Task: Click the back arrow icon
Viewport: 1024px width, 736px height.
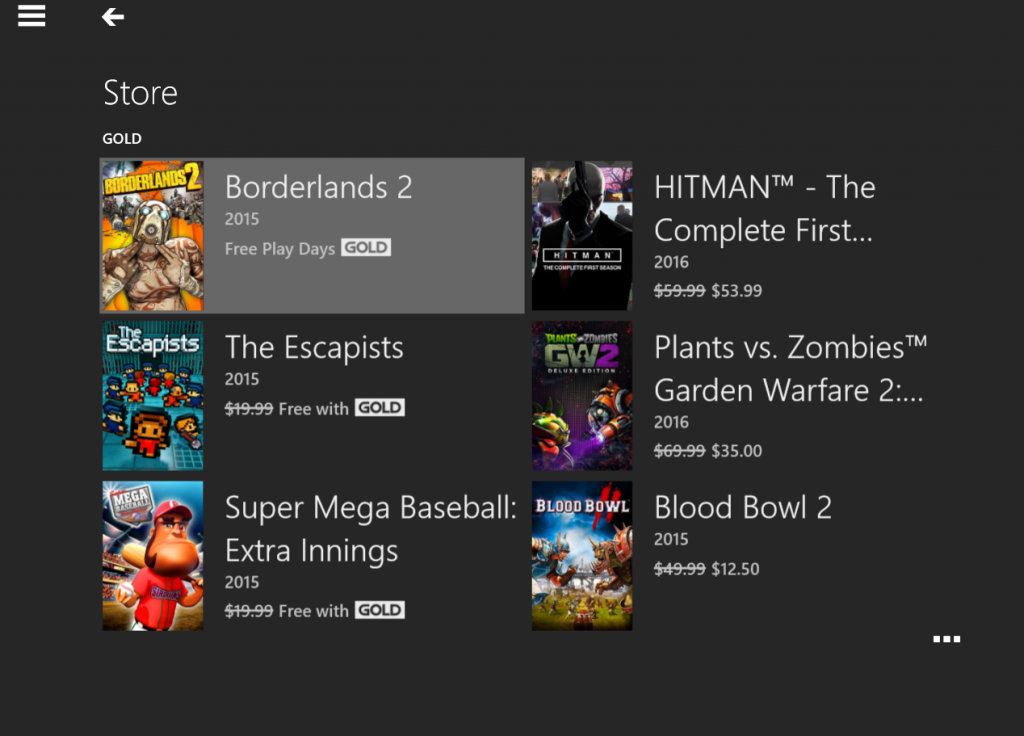Action: pyautogui.click(x=112, y=16)
